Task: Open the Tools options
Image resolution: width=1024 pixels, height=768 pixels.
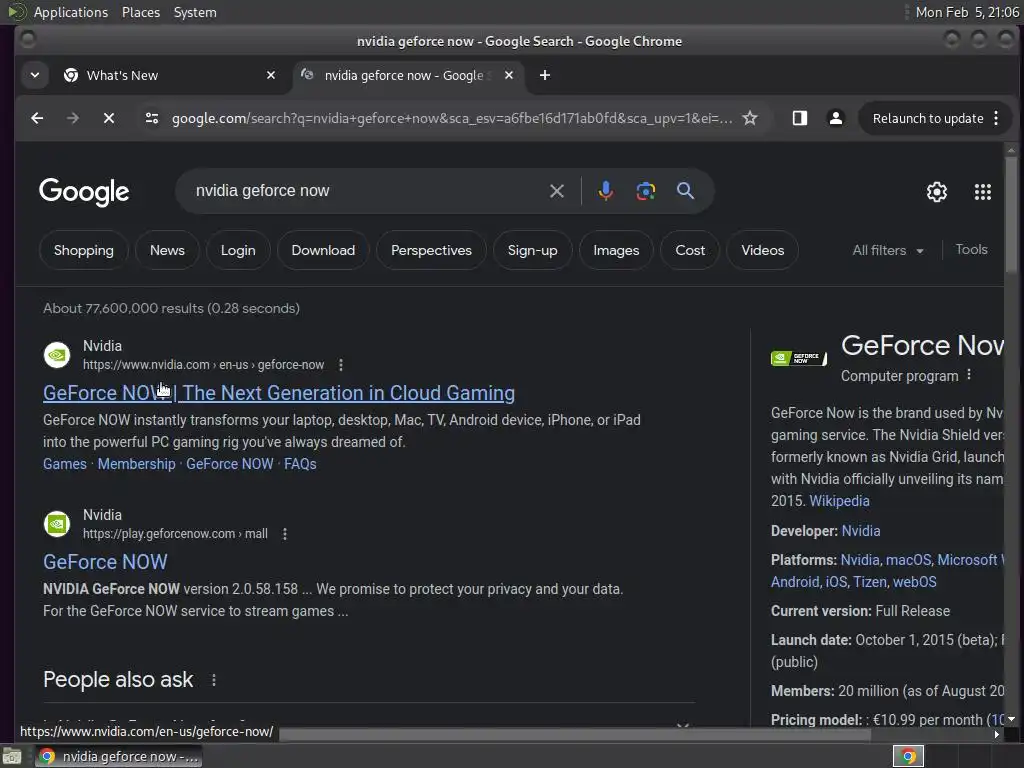Action: pyautogui.click(x=971, y=249)
